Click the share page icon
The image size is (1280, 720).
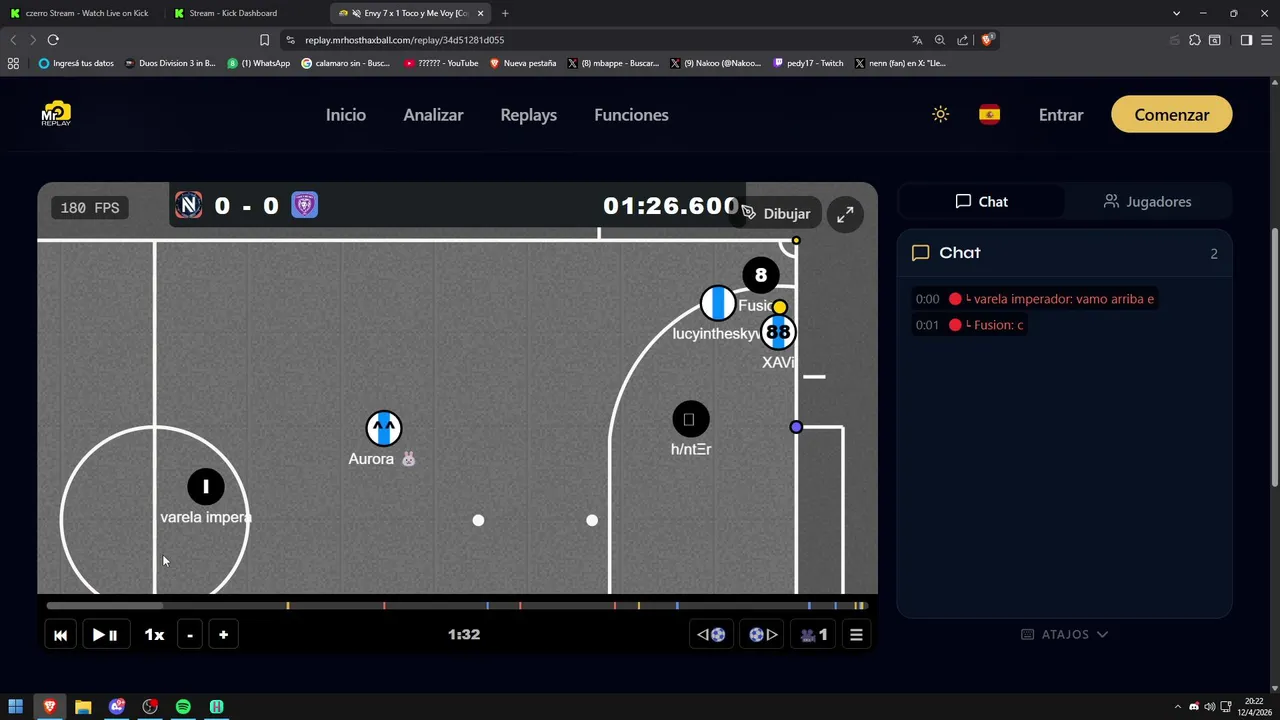coord(963,40)
